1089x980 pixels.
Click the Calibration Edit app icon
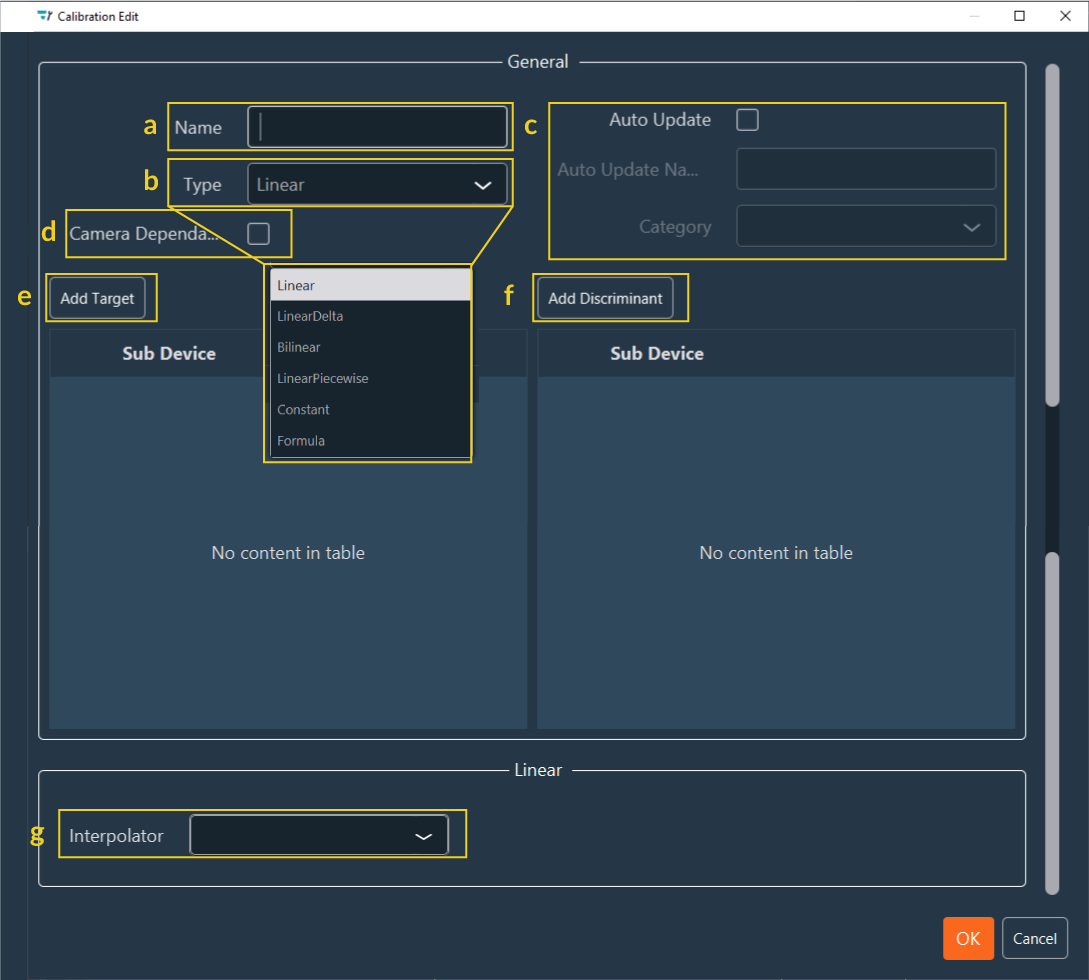coord(44,16)
